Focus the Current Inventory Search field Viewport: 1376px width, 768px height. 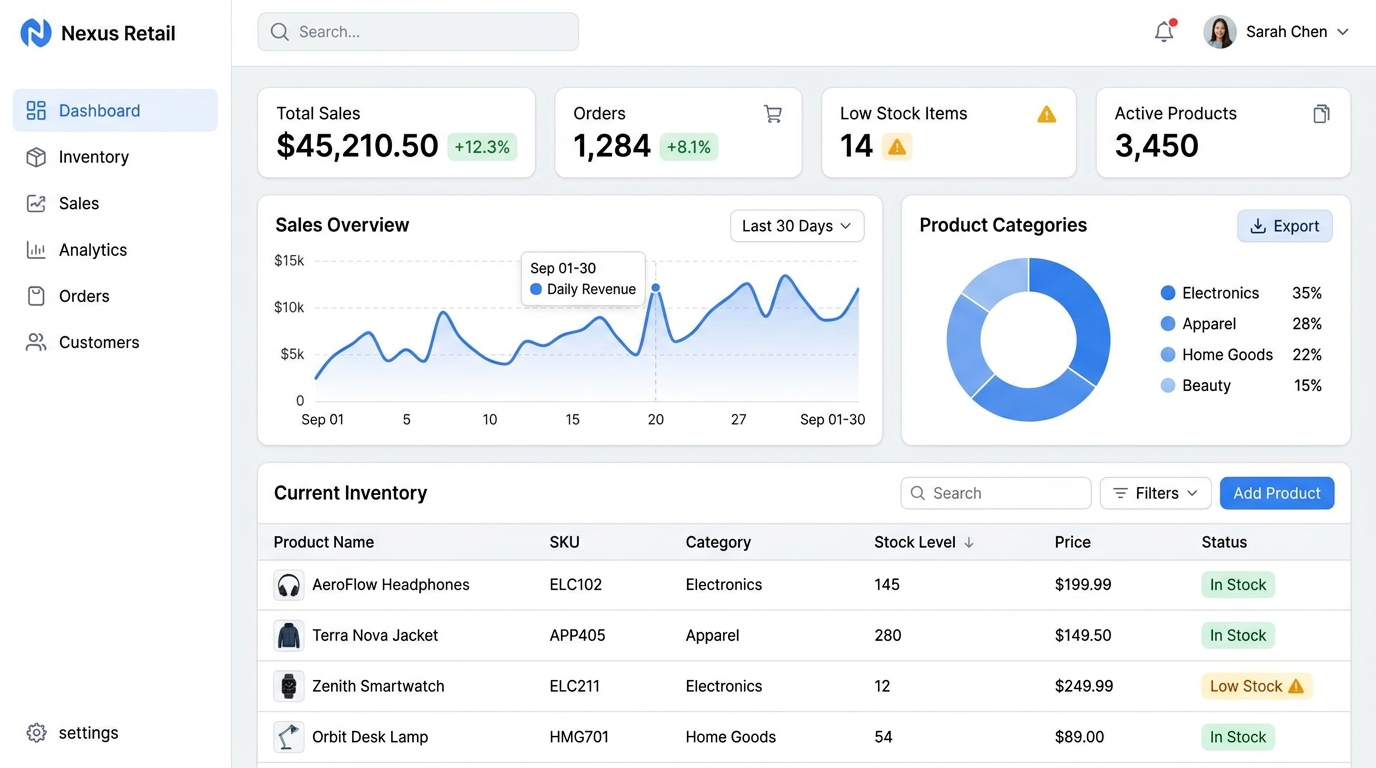996,493
